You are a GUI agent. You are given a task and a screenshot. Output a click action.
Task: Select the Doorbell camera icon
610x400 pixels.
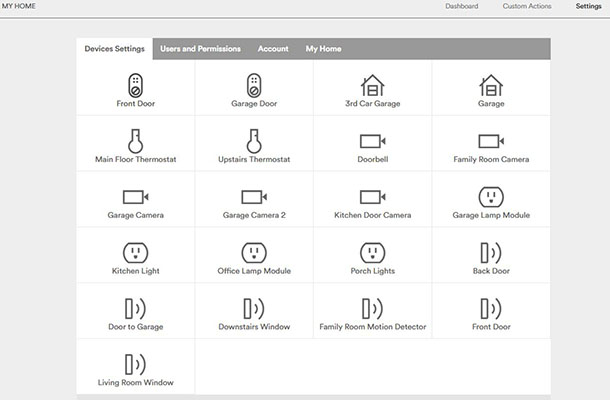pos(372,141)
